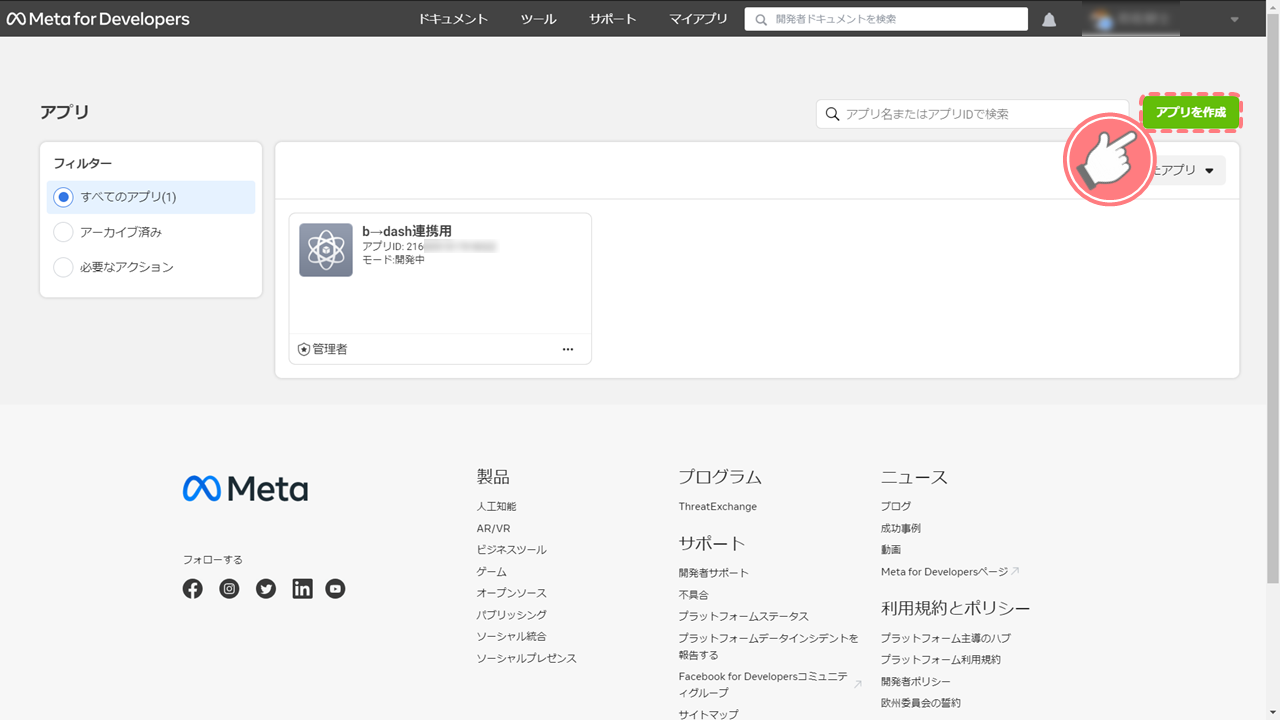Click the page vertical scrollbar
The height and width of the screenshot is (720, 1280).
tap(1273, 300)
